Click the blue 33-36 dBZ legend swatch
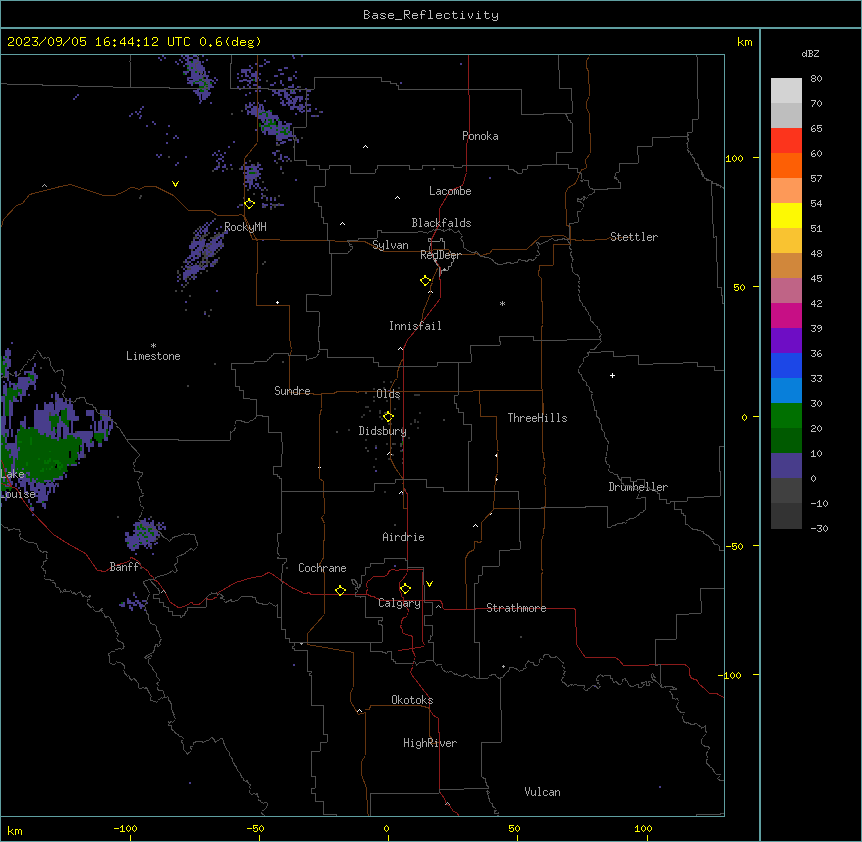Screen dimensions: 862x842 tap(786, 365)
